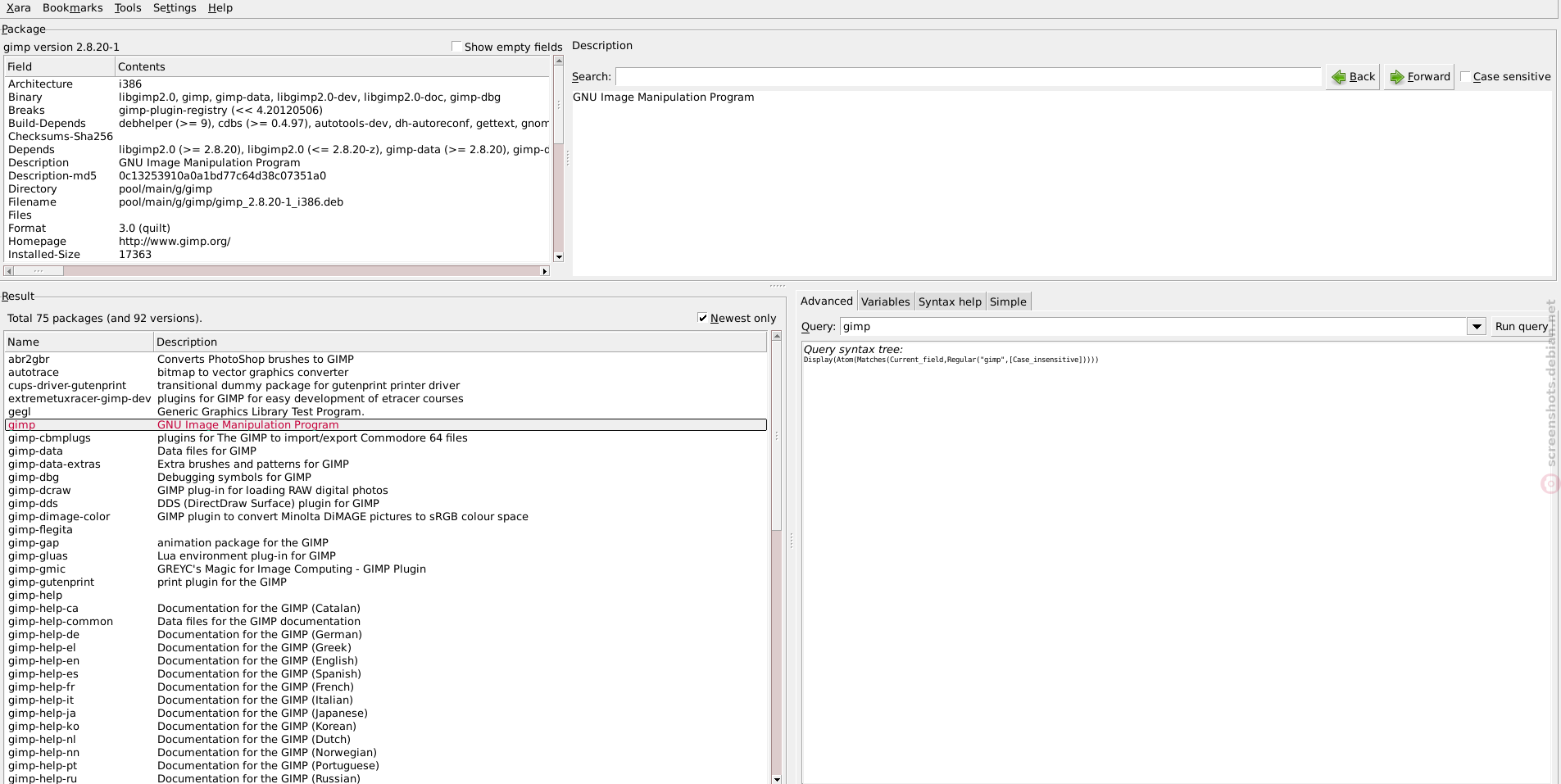Screen dimensions: 1561x784
Task: Select the gimp-help-en package
Action: click(x=386, y=661)
